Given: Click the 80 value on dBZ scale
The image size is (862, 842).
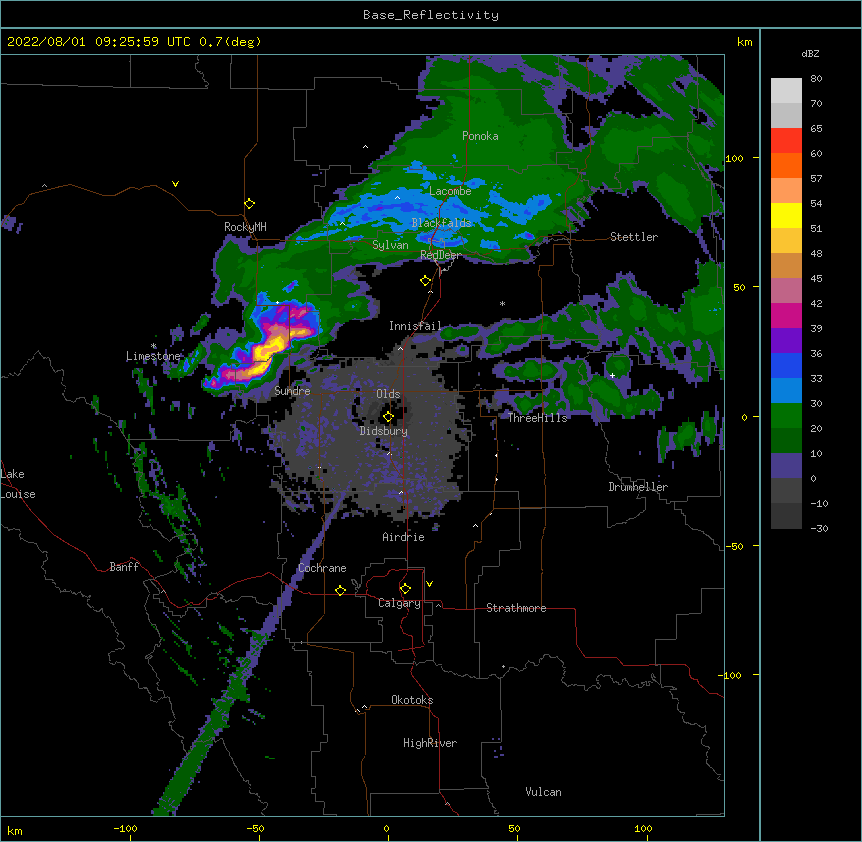Looking at the screenshot, I should pos(816,79).
